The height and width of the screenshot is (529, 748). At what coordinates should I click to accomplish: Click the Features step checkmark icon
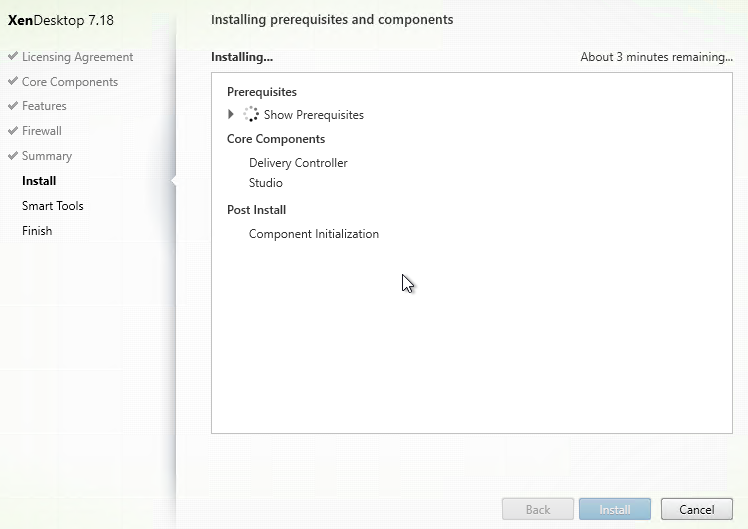(13, 105)
